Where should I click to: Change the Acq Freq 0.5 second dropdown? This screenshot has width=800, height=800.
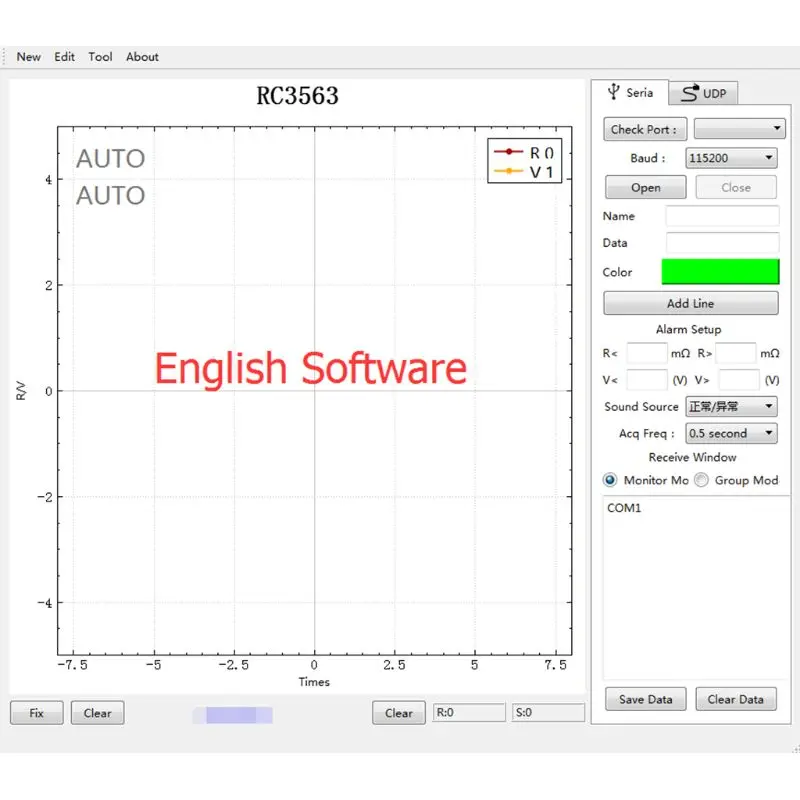click(x=731, y=434)
